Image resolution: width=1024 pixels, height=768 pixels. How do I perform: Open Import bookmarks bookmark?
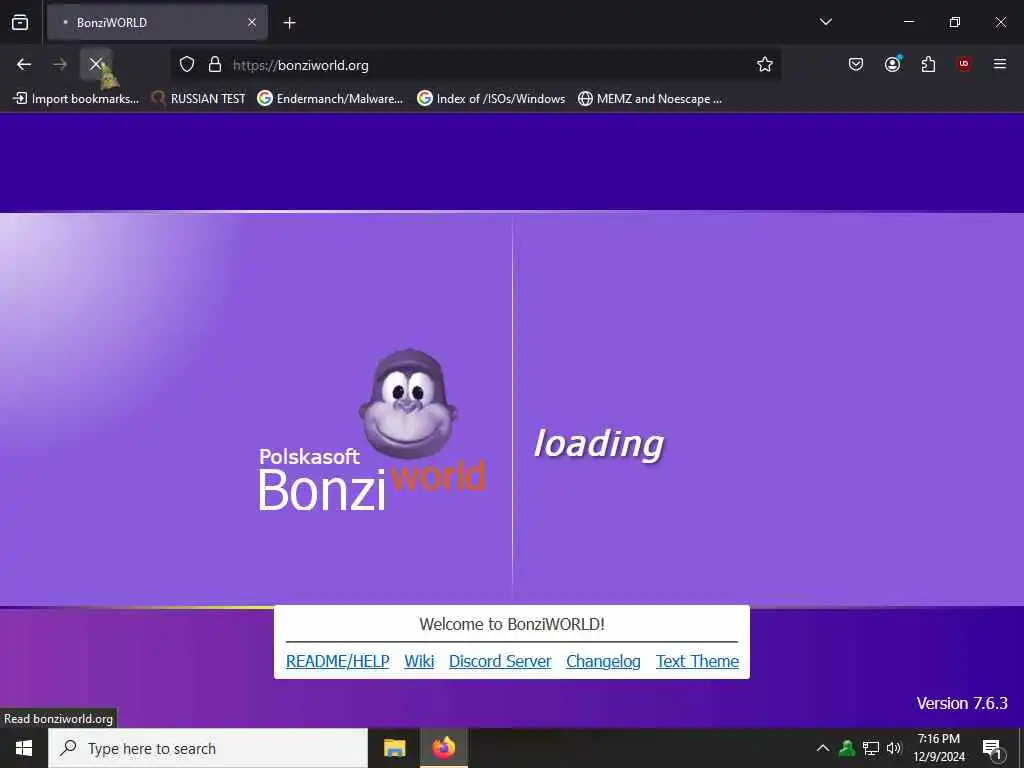pyautogui.click(x=76, y=99)
